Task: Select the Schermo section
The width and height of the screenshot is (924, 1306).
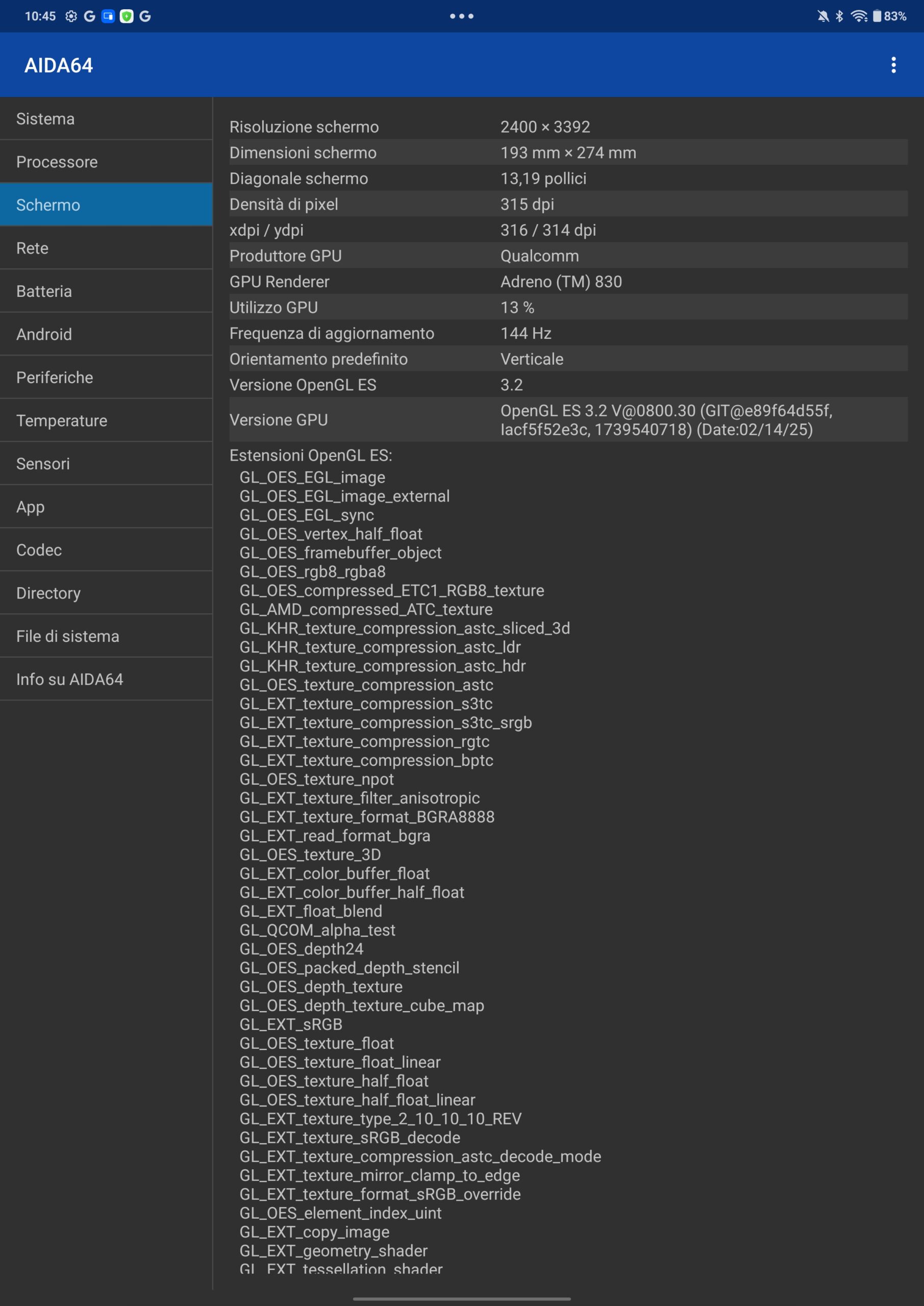Action: pyautogui.click(x=107, y=205)
